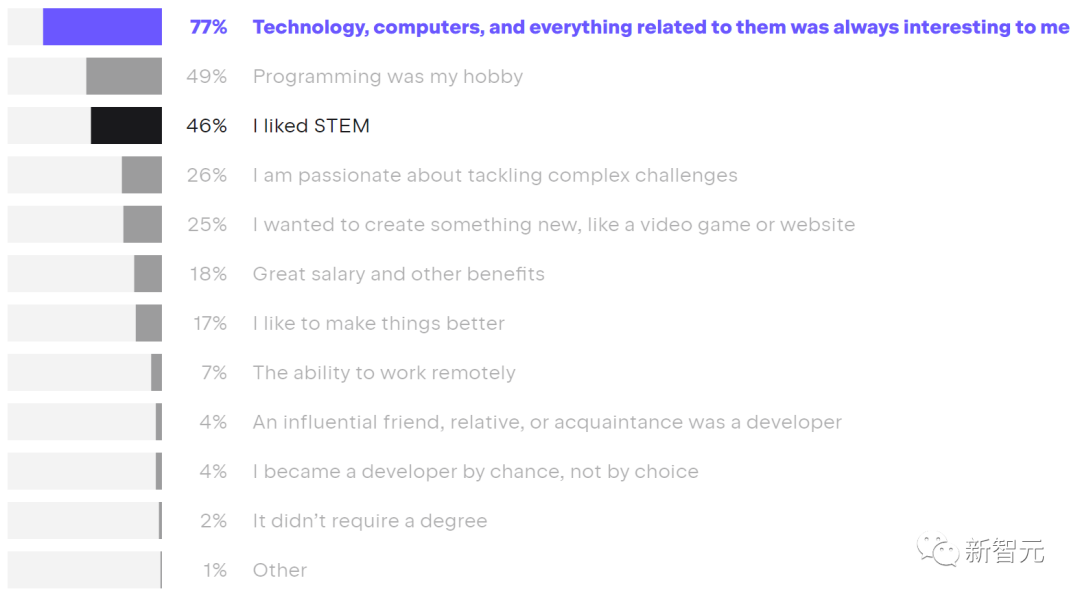Select 'Programming was my hobby' label

(x=388, y=76)
